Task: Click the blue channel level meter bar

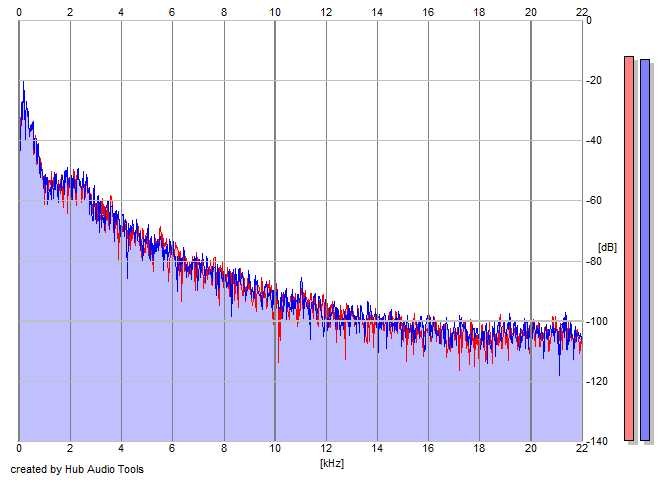Action: point(645,250)
